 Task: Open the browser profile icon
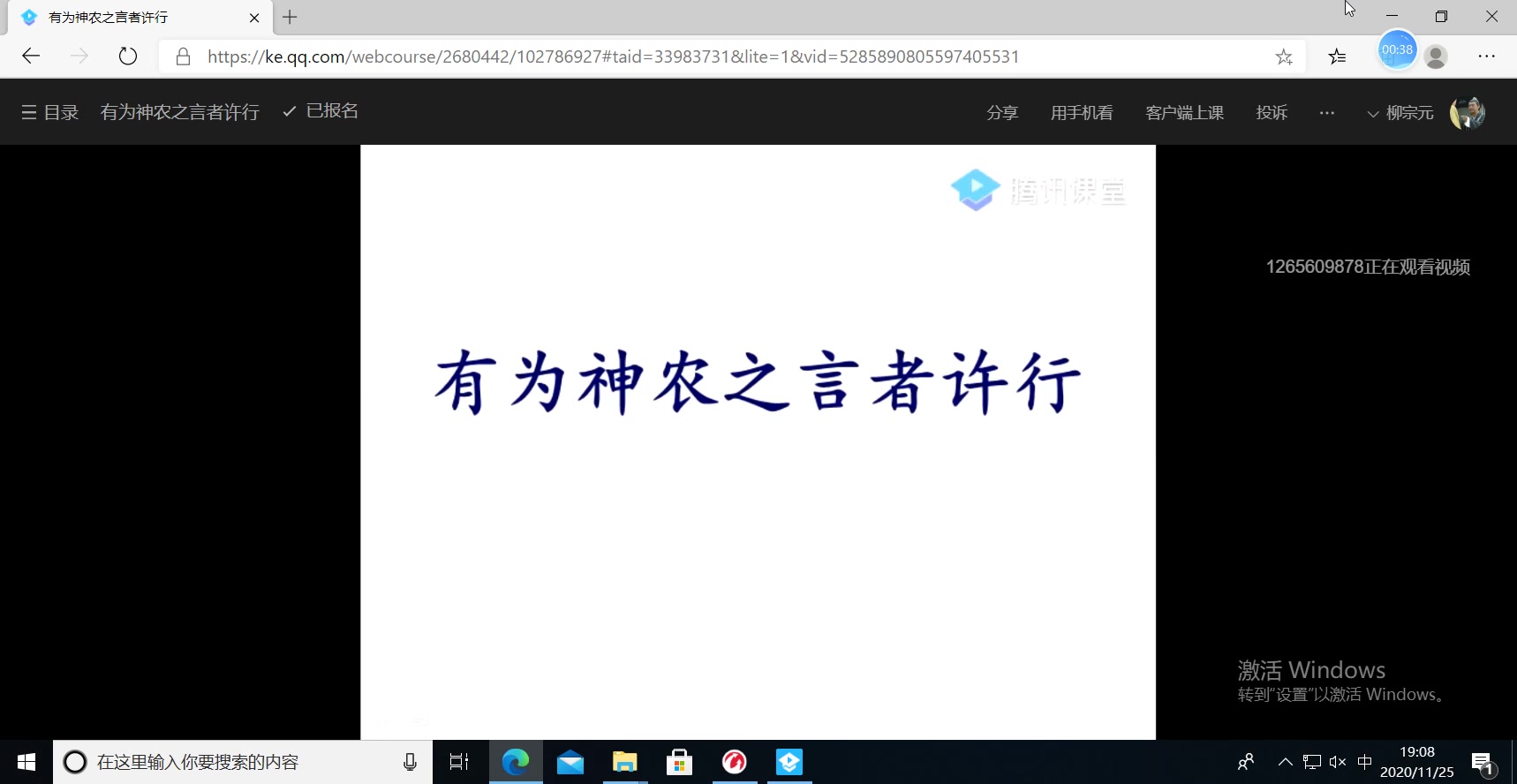pyautogui.click(x=1437, y=57)
